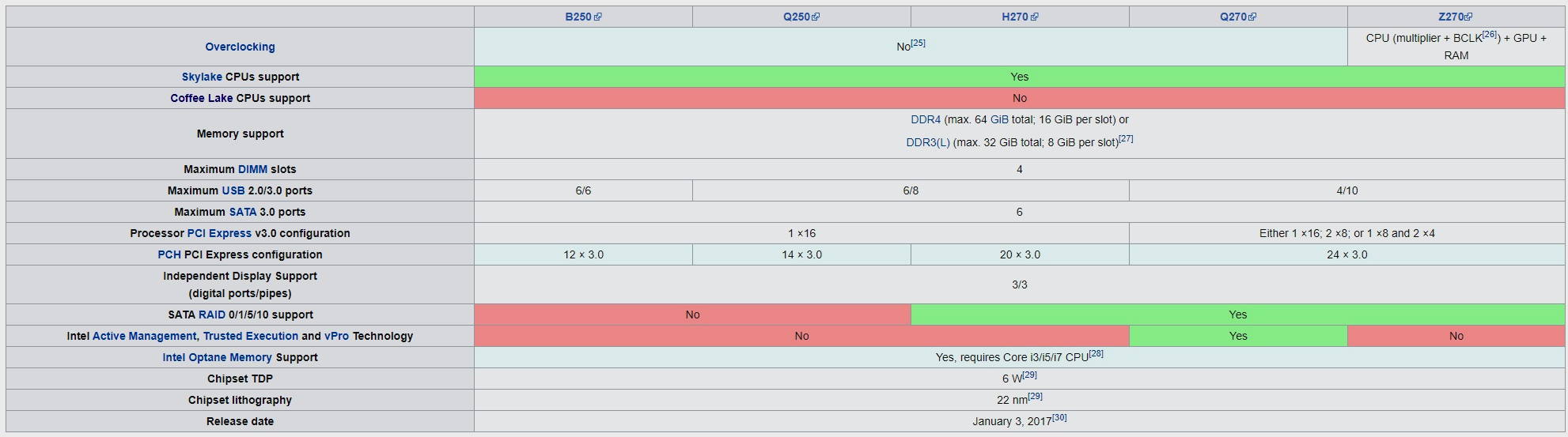Follow the PCI Express link
Viewport: 1568px width, 437px height.
pyautogui.click(x=219, y=233)
